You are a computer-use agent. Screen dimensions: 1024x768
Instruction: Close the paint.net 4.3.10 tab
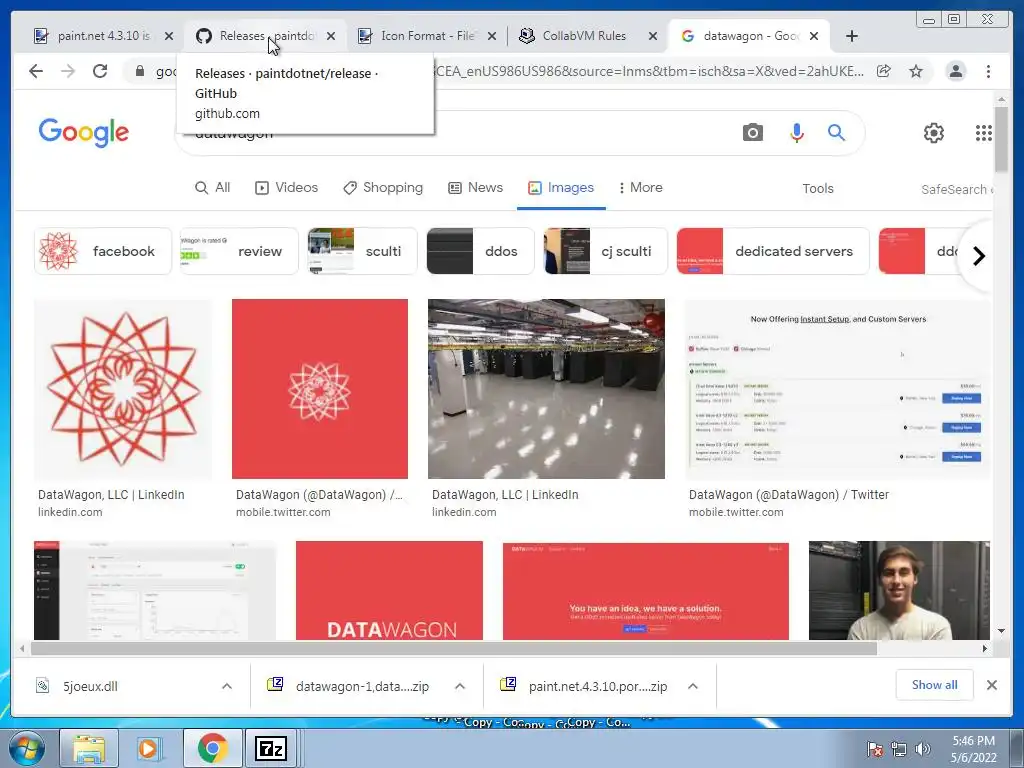click(169, 36)
